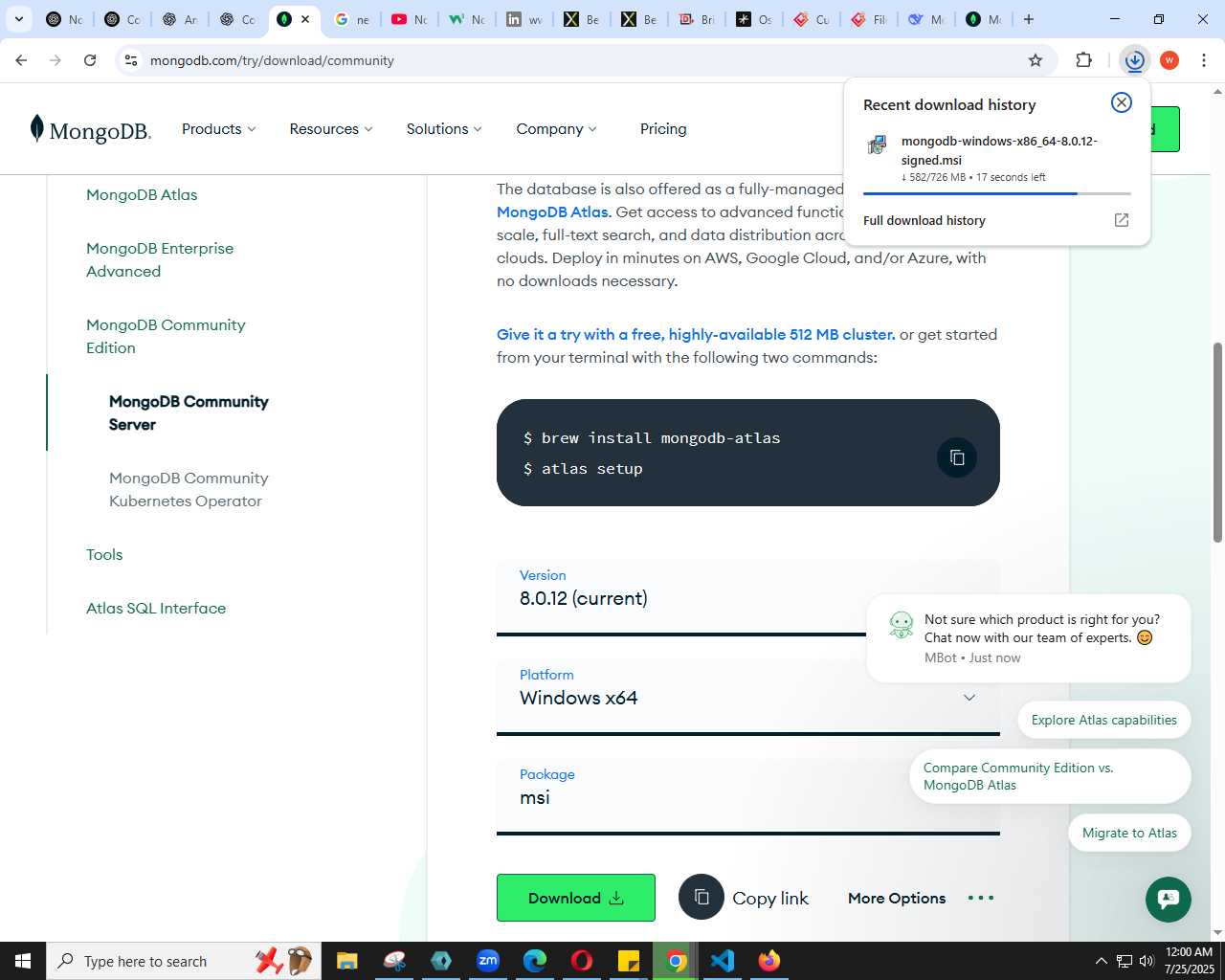Open File Explorer from the taskbar
Viewport: 1225px width, 980px height.
tap(346, 961)
